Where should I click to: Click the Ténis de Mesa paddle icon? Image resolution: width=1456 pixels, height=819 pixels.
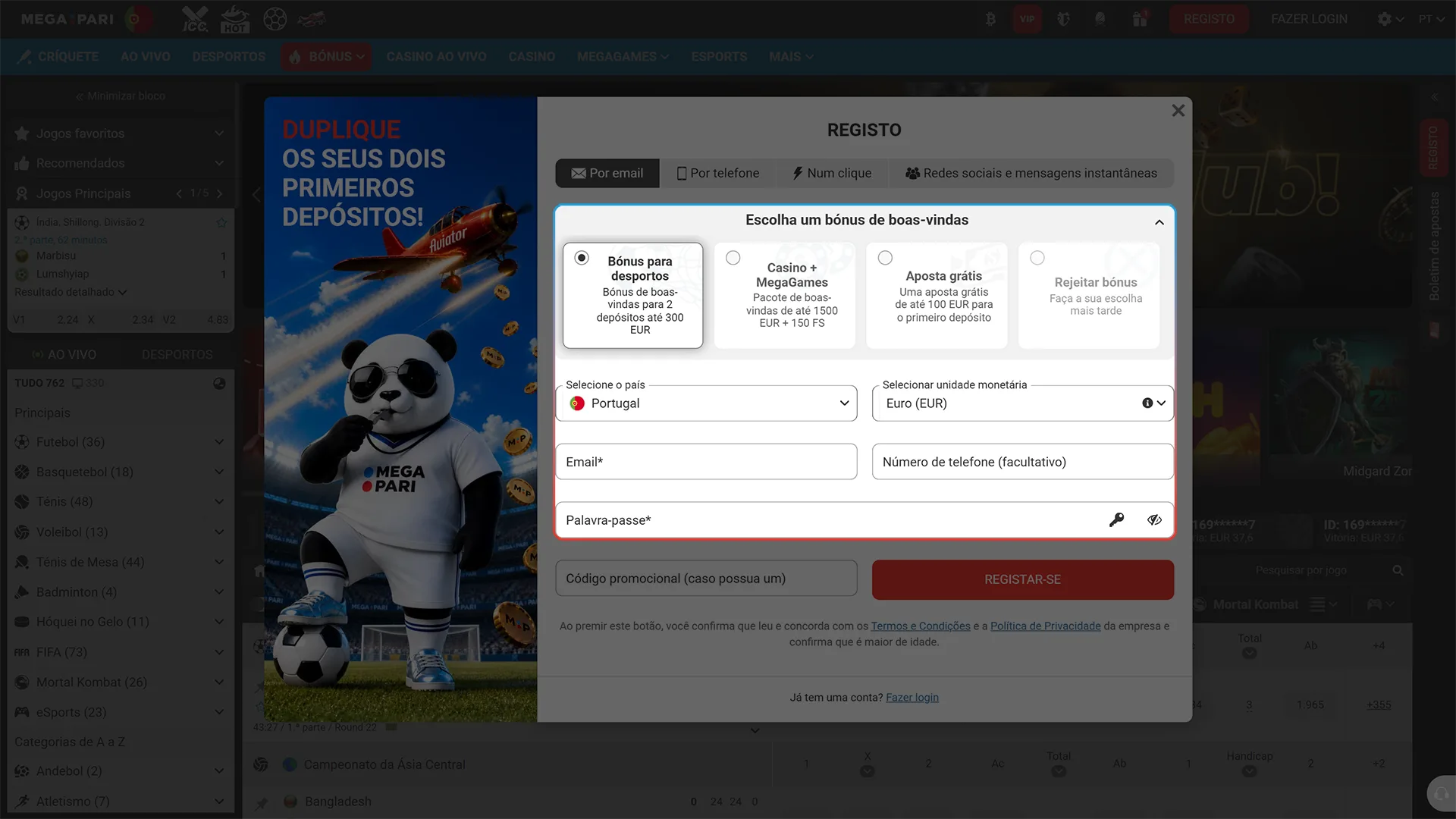22,562
